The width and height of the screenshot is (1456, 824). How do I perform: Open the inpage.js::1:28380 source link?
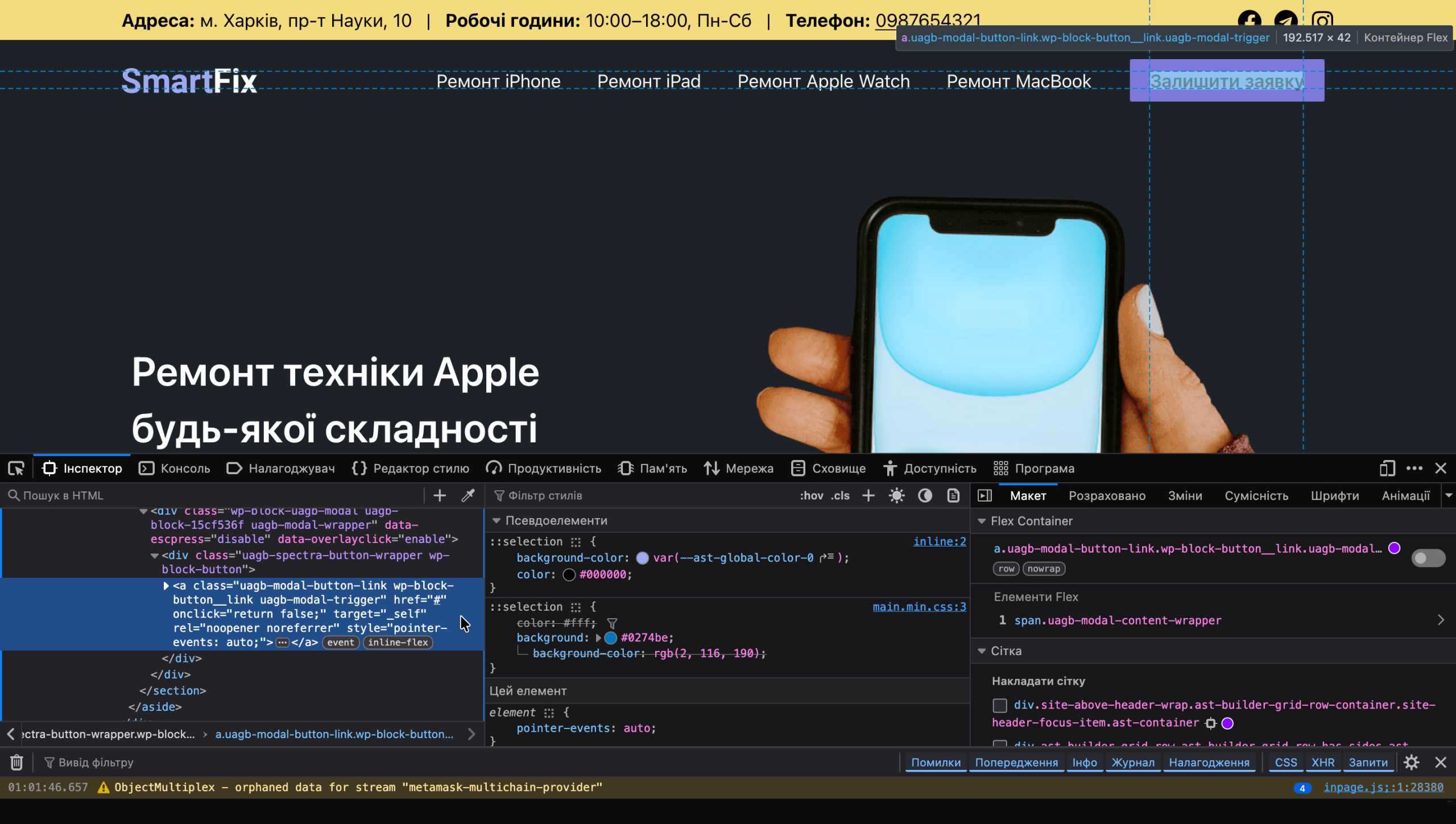pyautogui.click(x=1383, y=787)
